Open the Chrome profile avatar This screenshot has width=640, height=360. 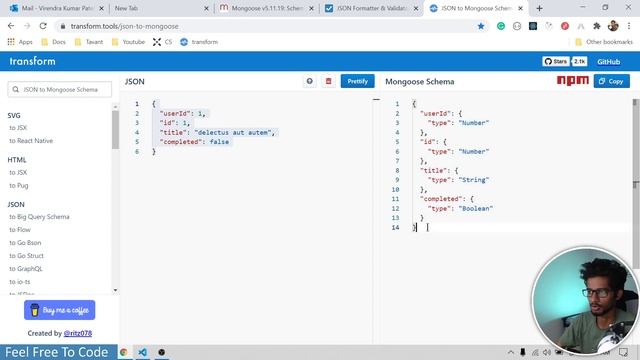pyautogui.click(x=613, y=26)
